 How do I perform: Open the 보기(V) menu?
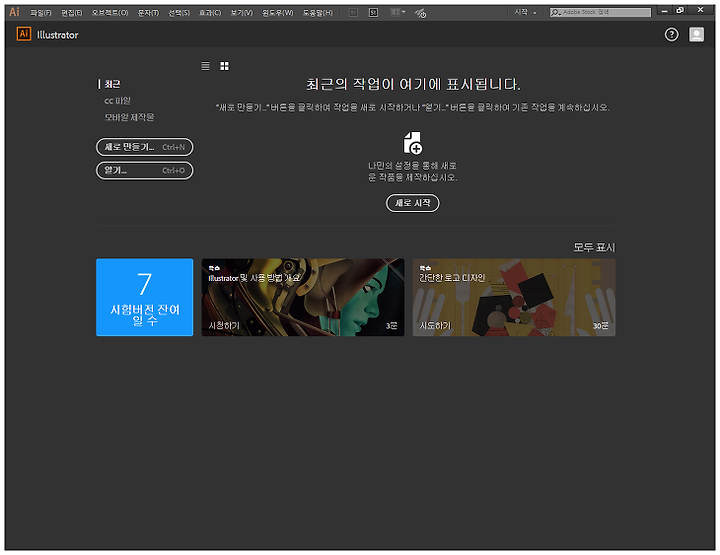click(242, 13)
